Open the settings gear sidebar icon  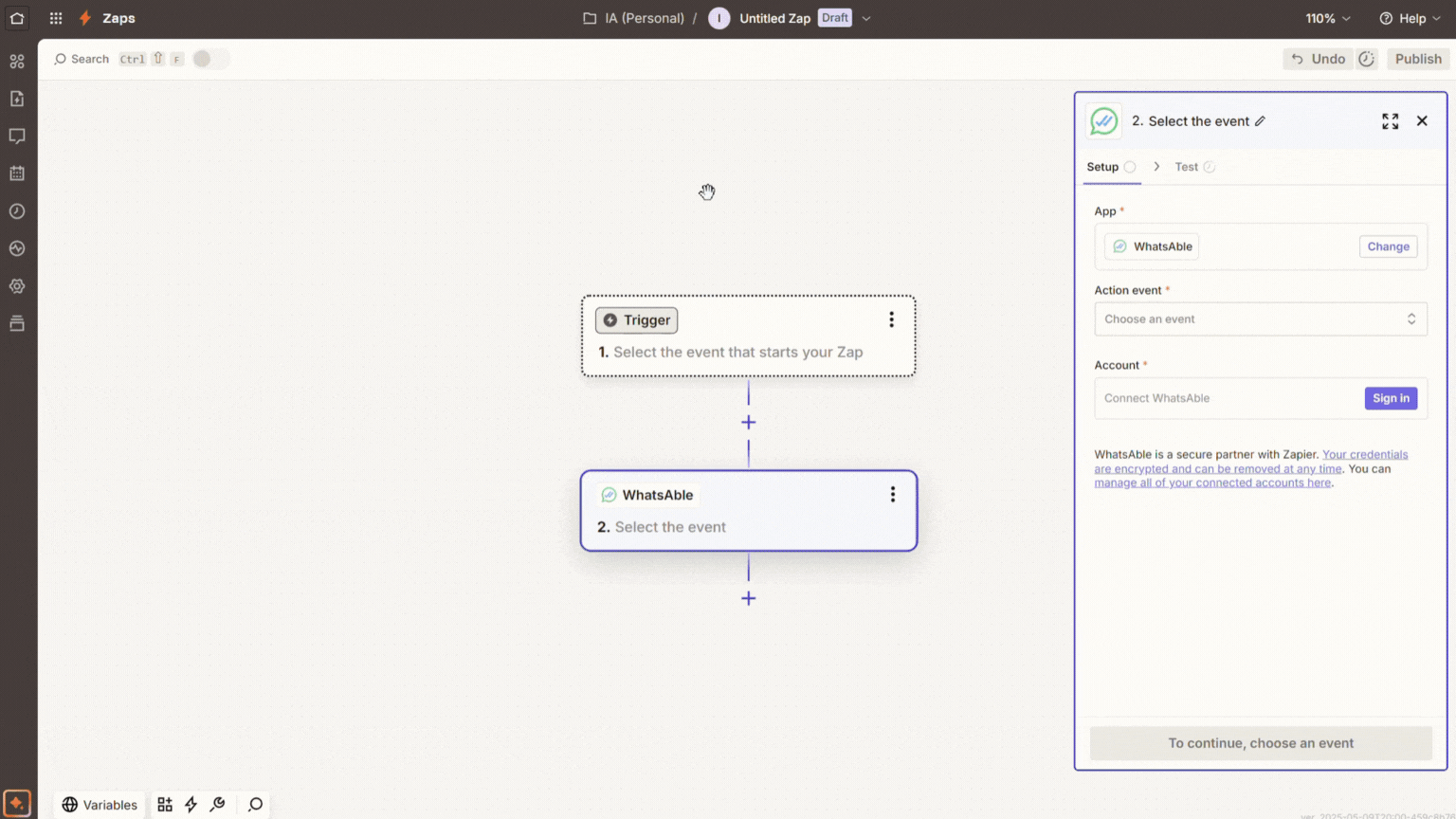[17, 286]
